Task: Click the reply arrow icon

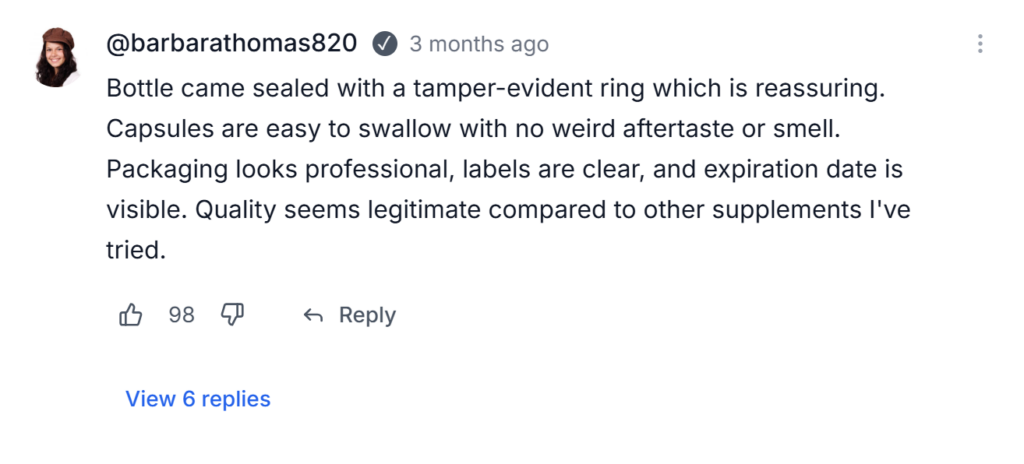Action: click(x=313, y=316)
